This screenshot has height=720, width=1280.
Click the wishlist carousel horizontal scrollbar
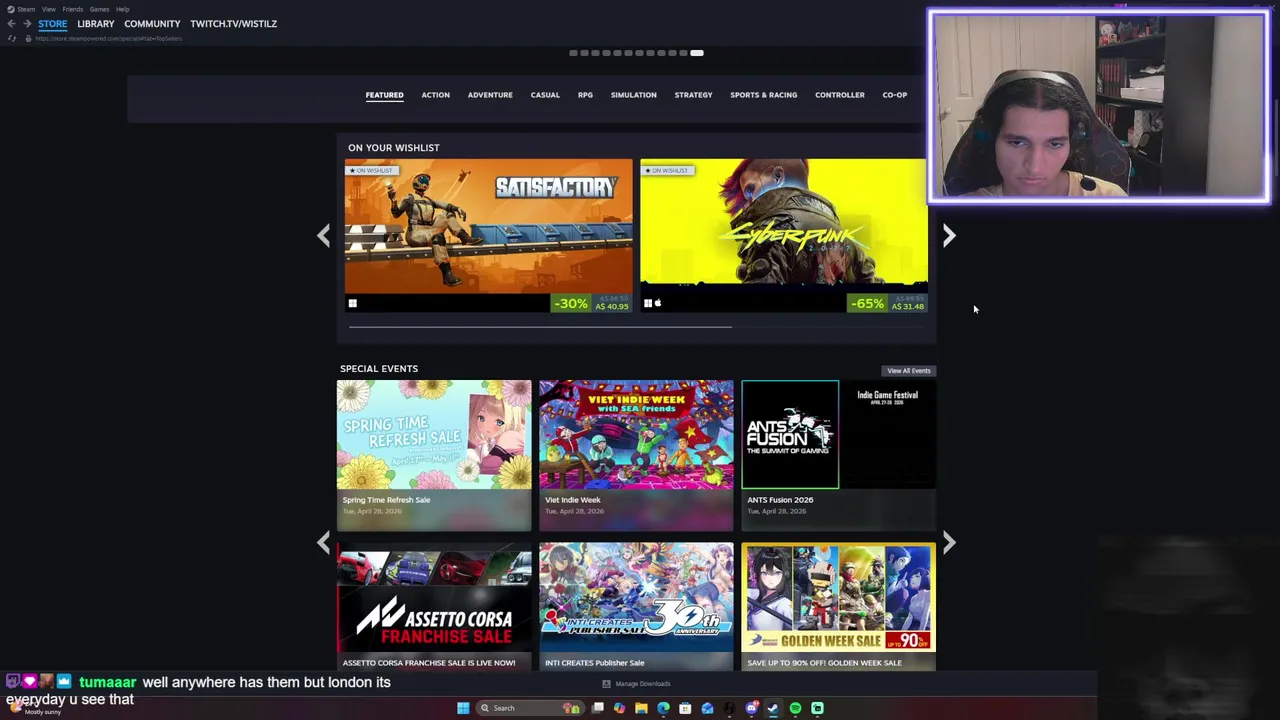(x=540, y=326)
